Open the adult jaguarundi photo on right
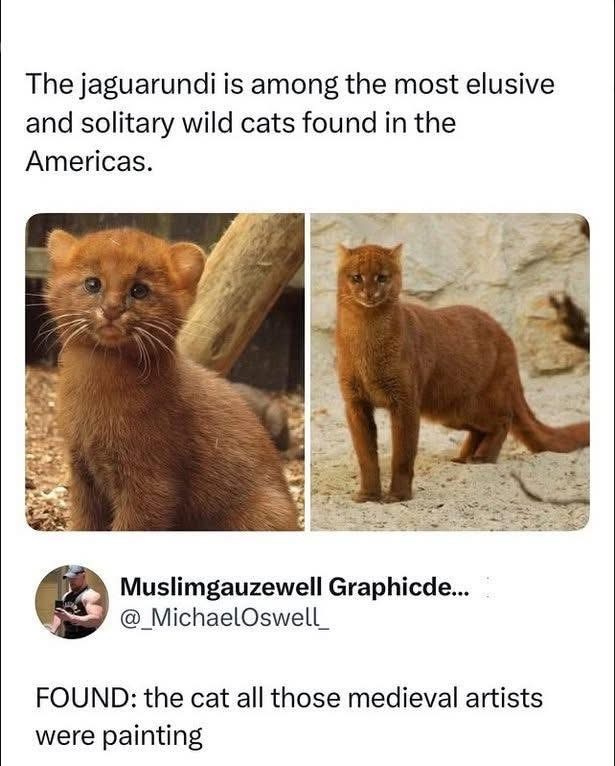Image resolution: width=615 pixels, height=766 pixels. tap(449, 371)
